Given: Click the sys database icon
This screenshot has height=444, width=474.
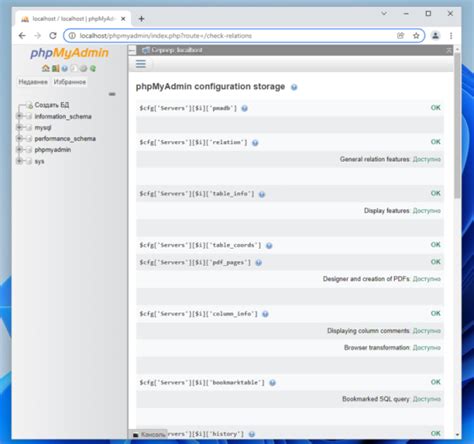Looking at the screenshot, I should (29, 161).
